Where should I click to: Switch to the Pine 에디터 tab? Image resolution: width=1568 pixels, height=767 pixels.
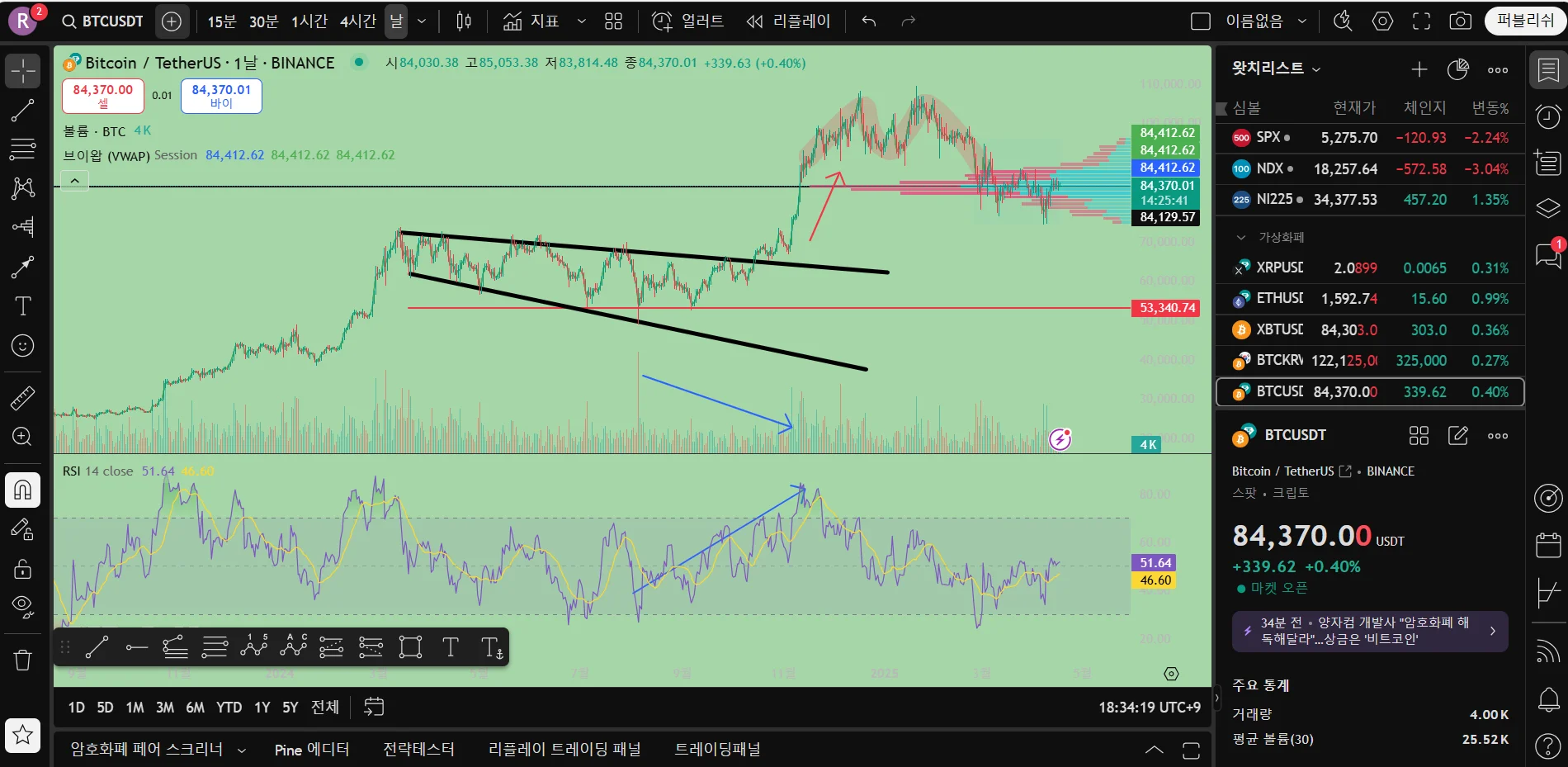(312, 750)
